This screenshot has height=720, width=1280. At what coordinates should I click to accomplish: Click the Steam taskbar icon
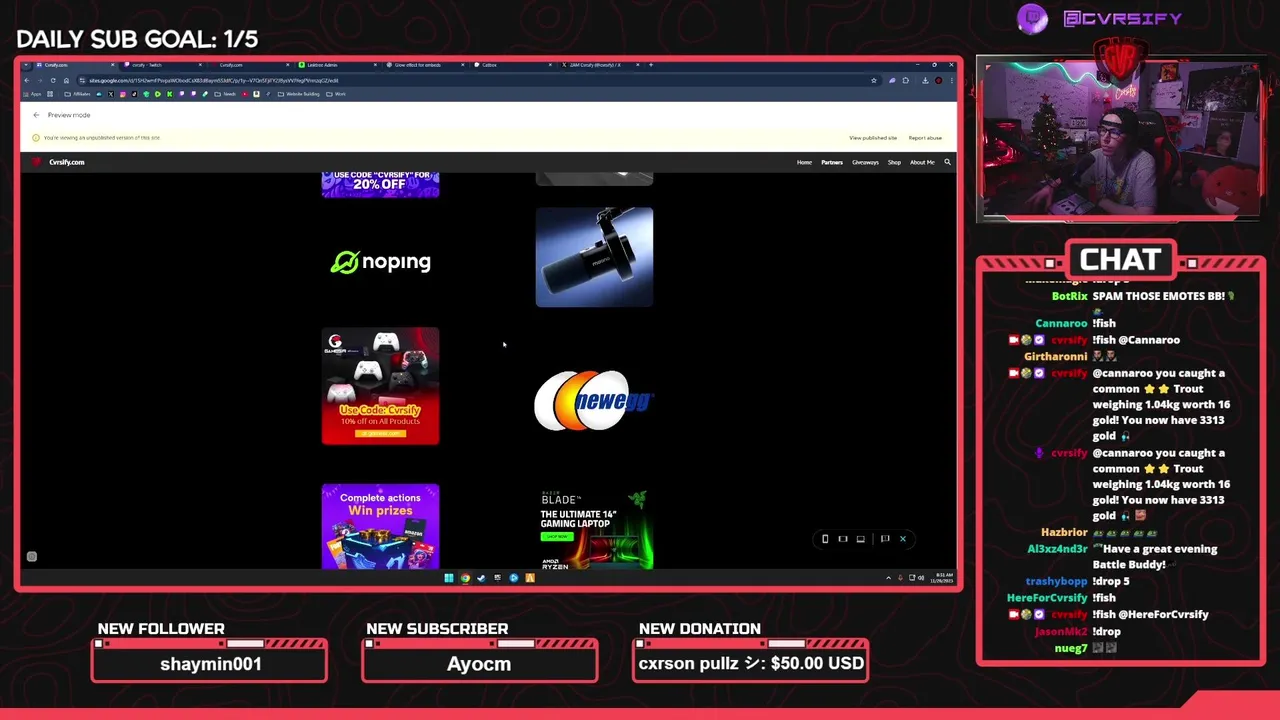coord(481,578)
